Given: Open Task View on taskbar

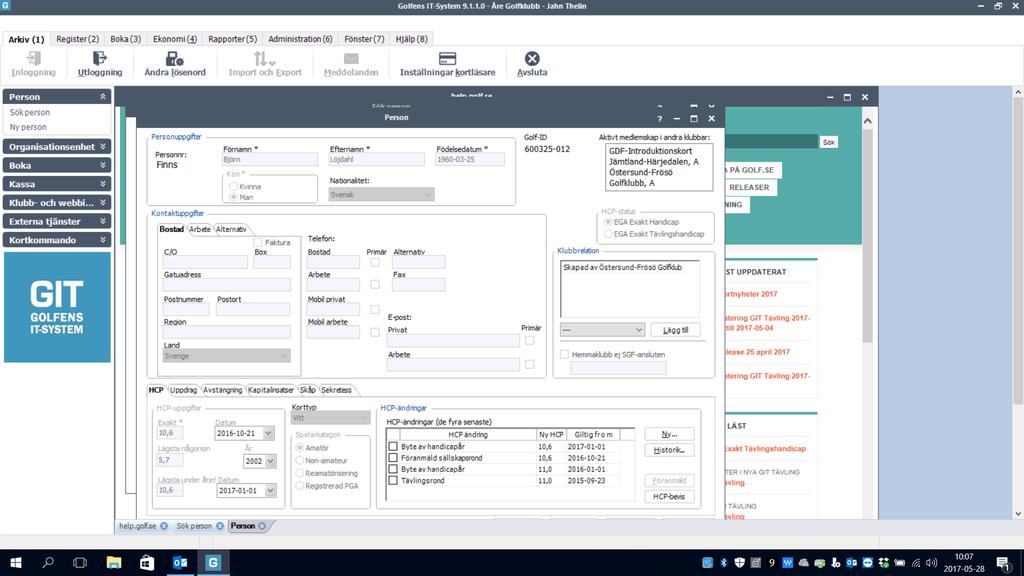Looking at the screenshot, I should click(80, 562).
